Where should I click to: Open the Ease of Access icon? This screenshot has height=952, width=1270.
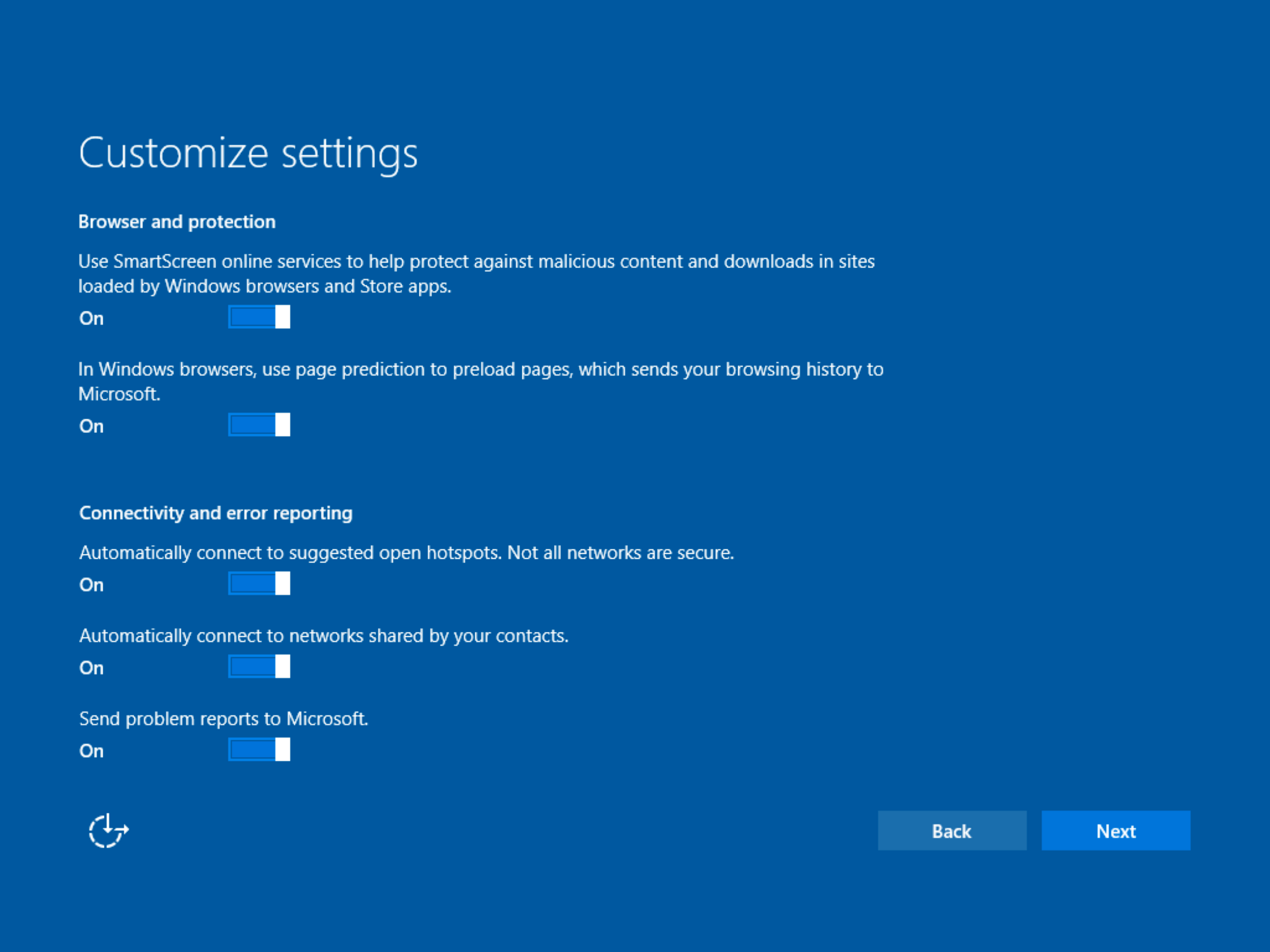coord(108,830)
